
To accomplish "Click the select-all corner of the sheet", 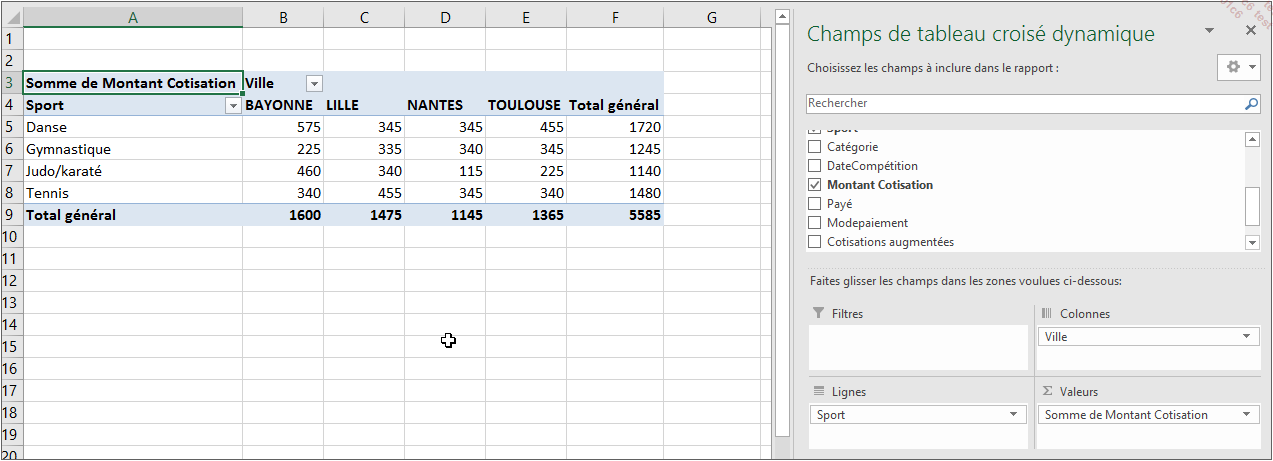I will [11, 17].
